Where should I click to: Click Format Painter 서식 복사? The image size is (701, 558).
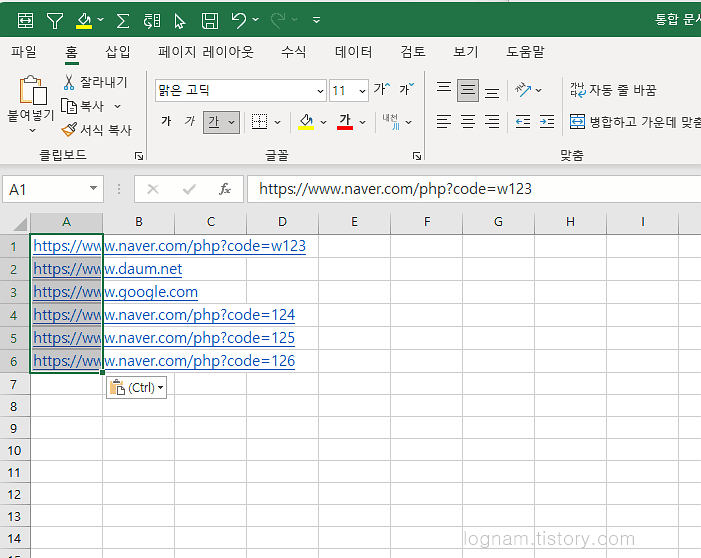point(97,130)
